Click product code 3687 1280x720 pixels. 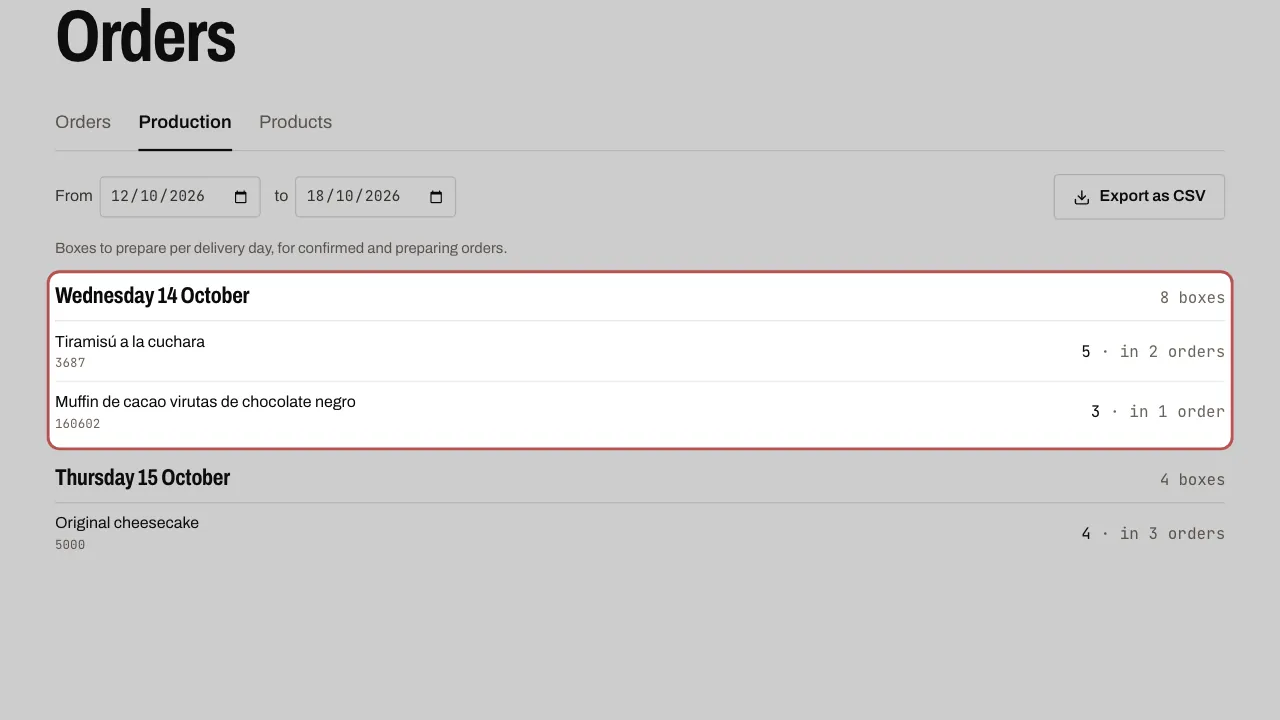pyautogui.click(x=70, y=363)
